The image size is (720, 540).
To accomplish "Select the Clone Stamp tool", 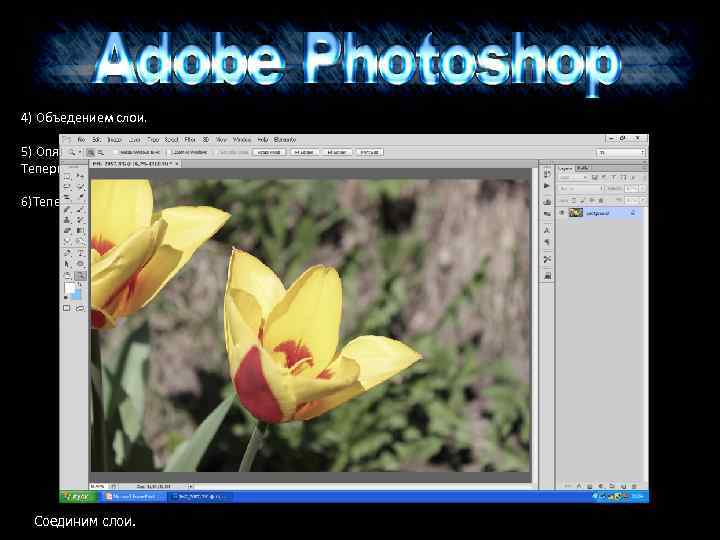I will (x=67, y=219).
